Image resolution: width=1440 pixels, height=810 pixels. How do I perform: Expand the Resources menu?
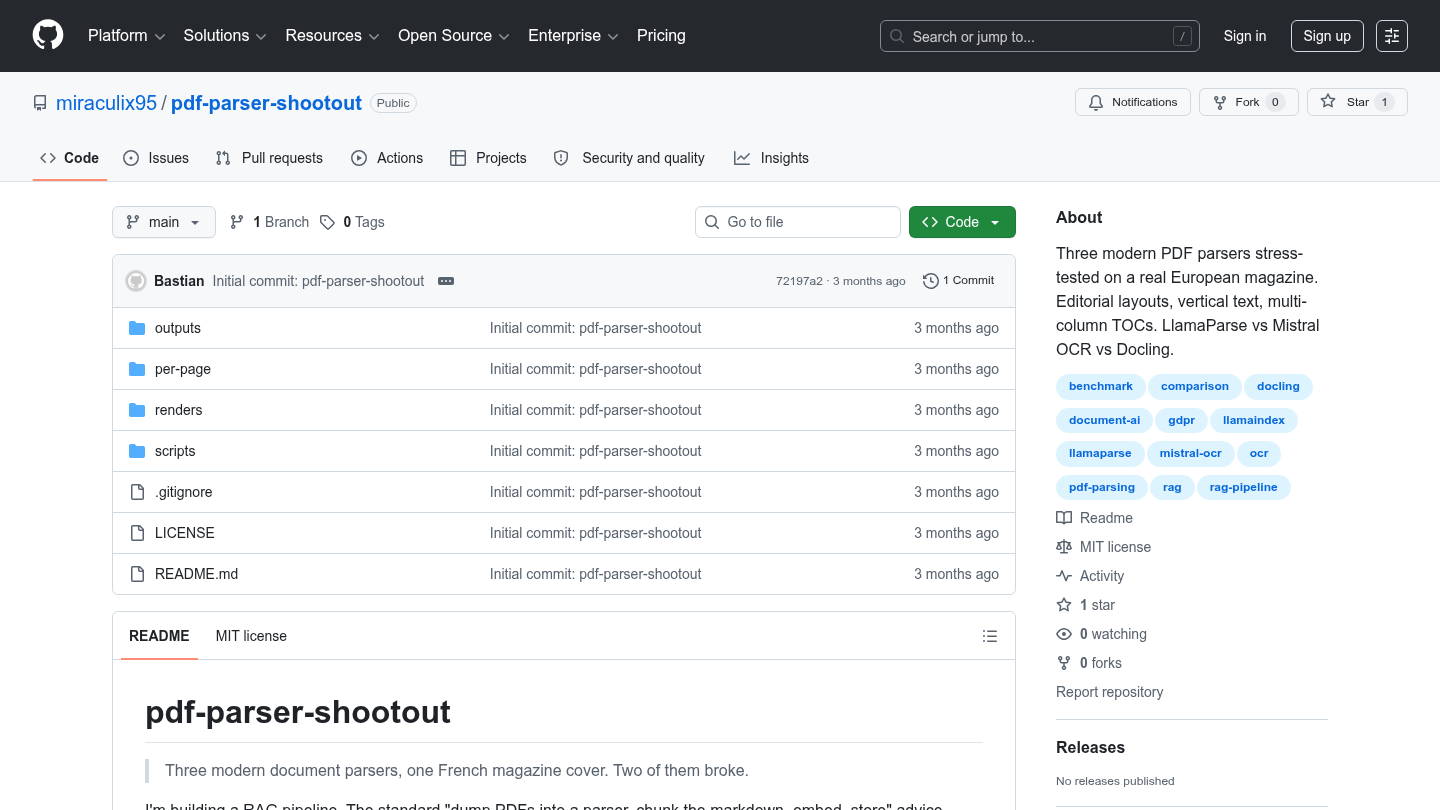click(332, 35)
